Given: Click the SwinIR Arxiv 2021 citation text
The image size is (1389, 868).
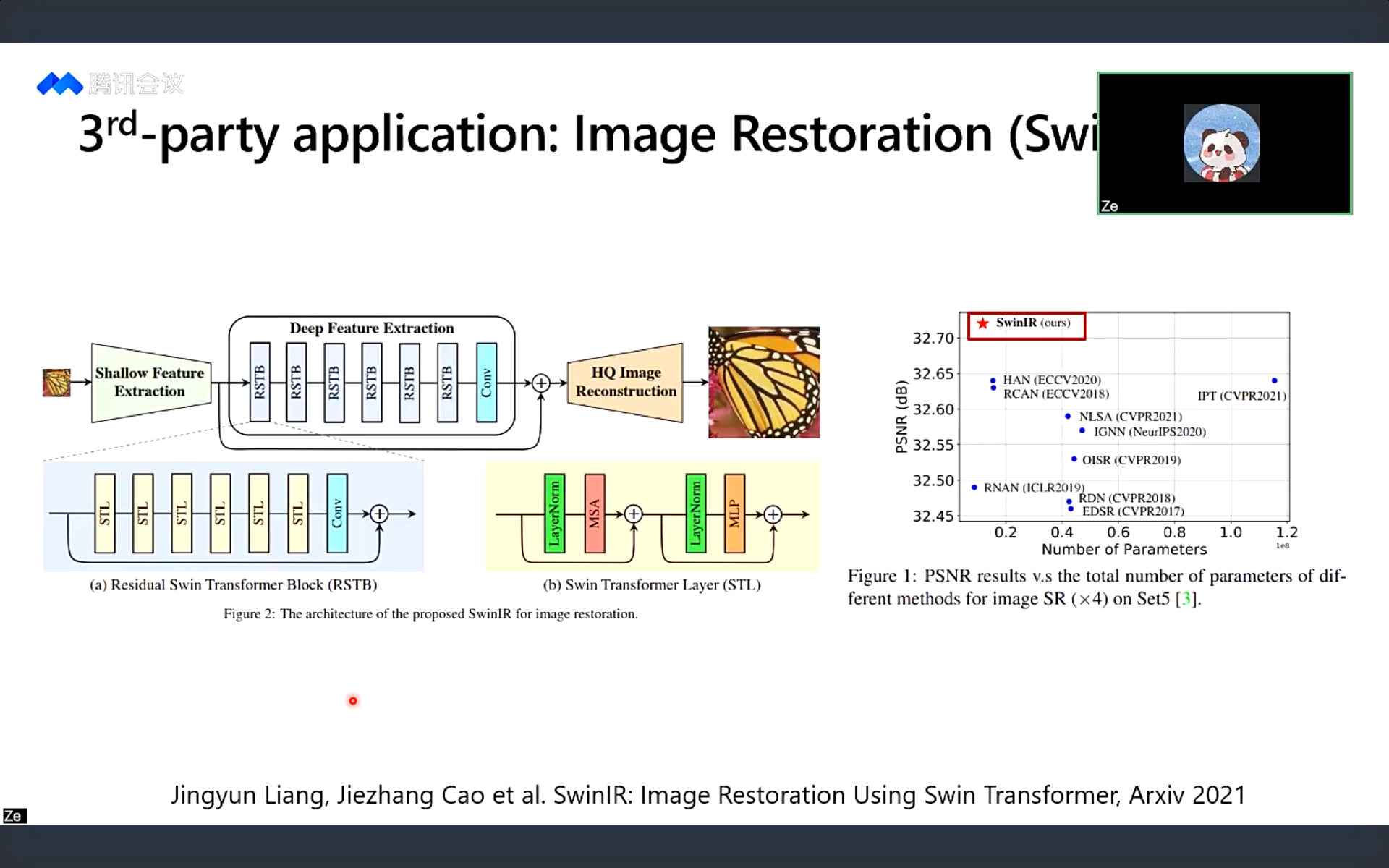Looking at the screenshot, I should 708,795.
